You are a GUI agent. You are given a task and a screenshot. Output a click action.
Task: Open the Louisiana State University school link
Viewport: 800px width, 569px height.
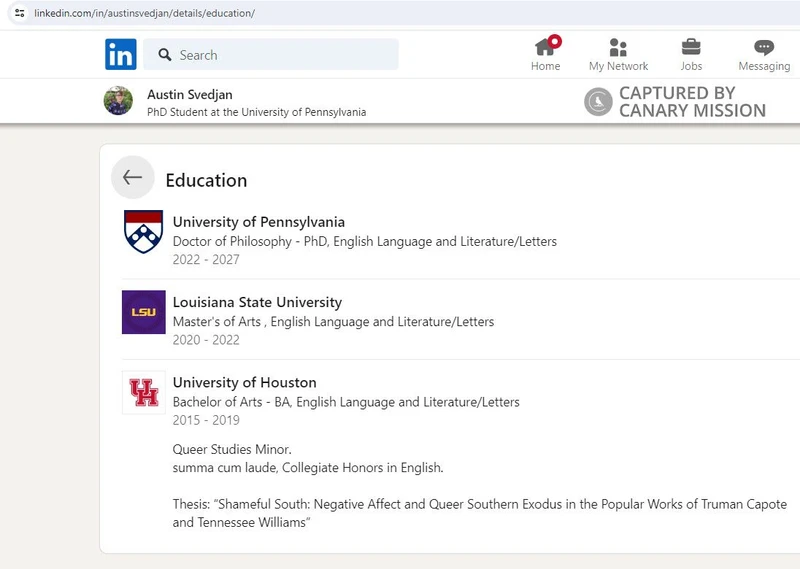tap(257, 302)
